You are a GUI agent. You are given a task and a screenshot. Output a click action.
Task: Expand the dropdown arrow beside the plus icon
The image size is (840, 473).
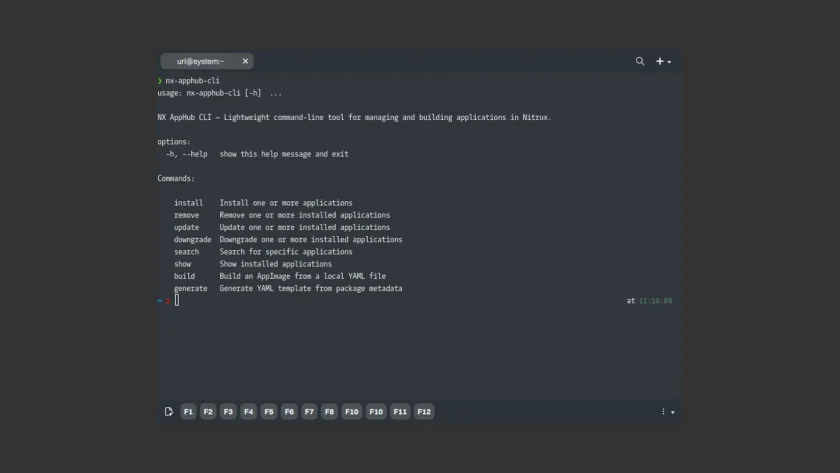coord(669,62)
